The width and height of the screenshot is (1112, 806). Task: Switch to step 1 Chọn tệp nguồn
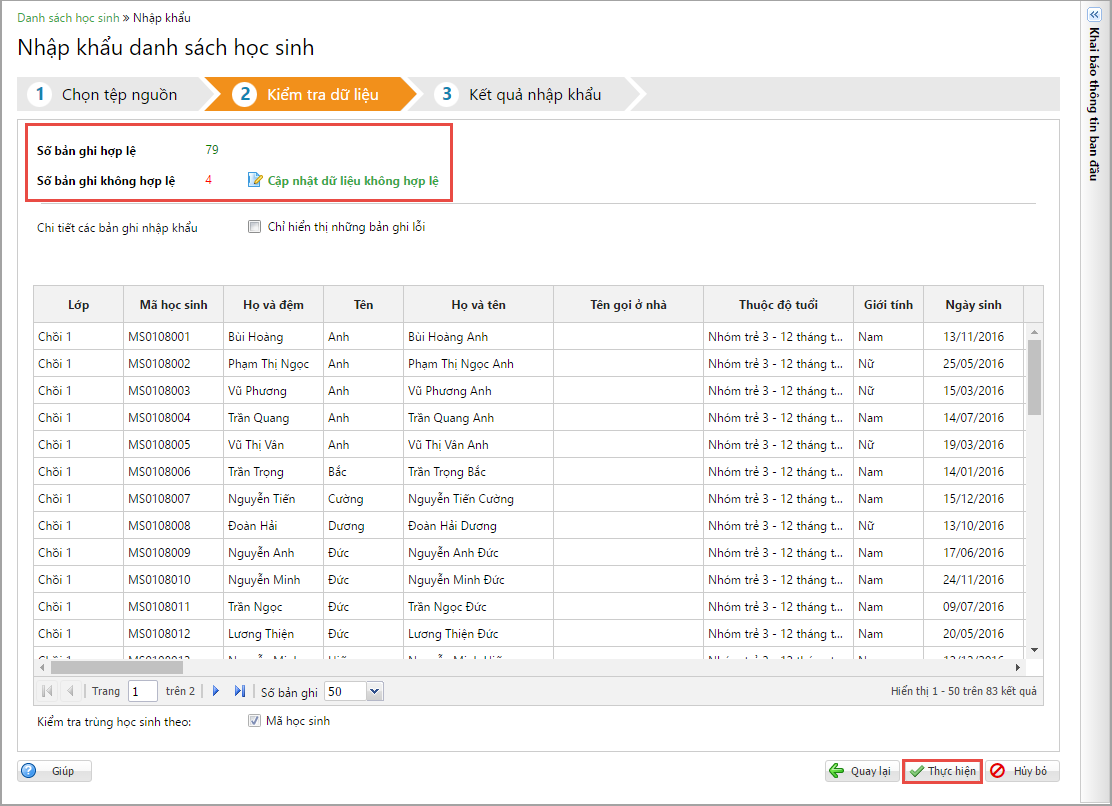pos(110,94)
